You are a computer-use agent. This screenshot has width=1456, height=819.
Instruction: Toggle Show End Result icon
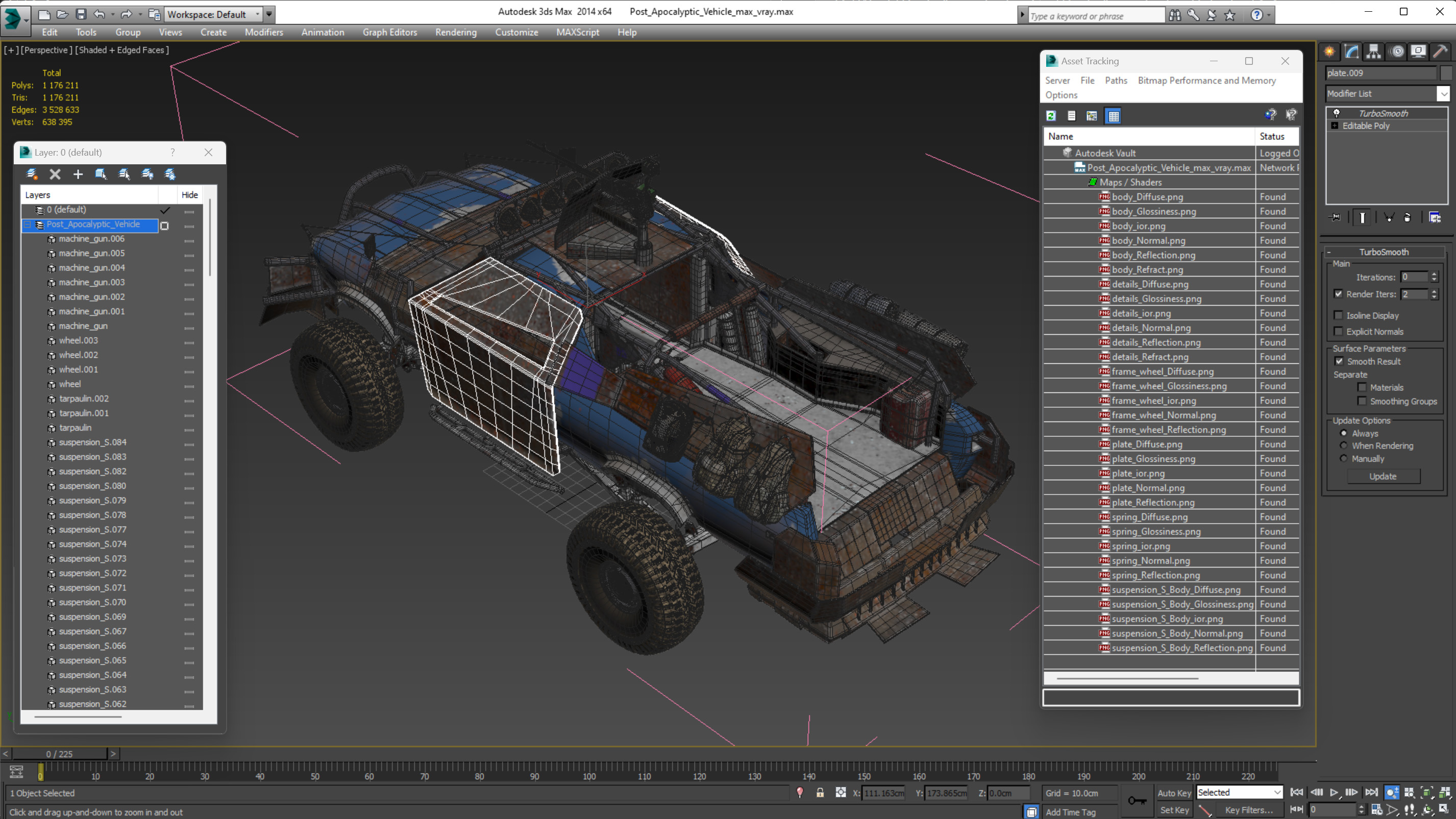coord(1362,217)
